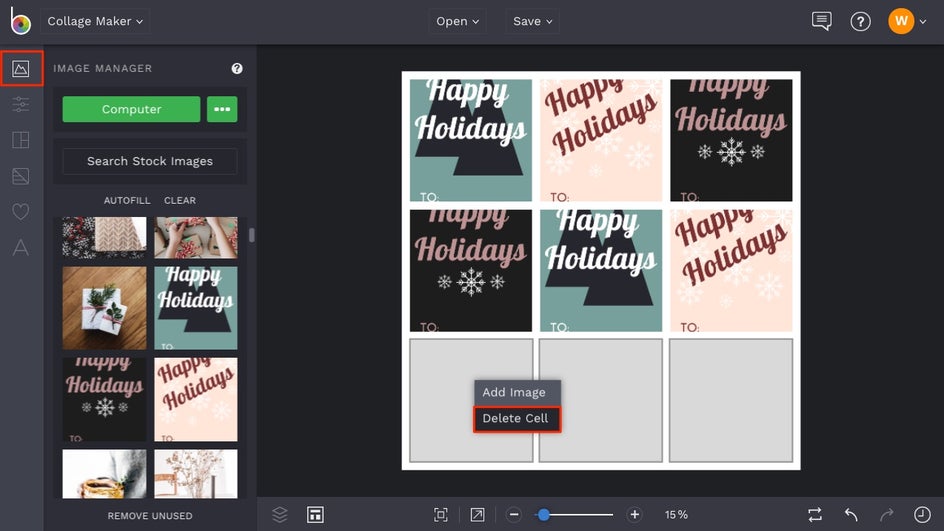Image resolution: width=944 pixels, height=531 pixels.
Task: Select the gift on wood floor thumbnail
Action: pos(104,308)
